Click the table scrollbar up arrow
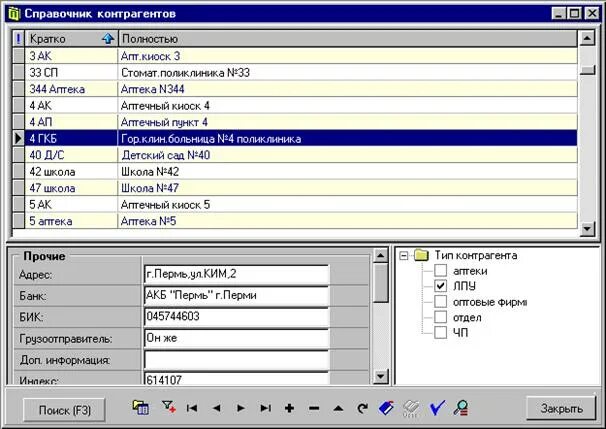 point(587,38)
